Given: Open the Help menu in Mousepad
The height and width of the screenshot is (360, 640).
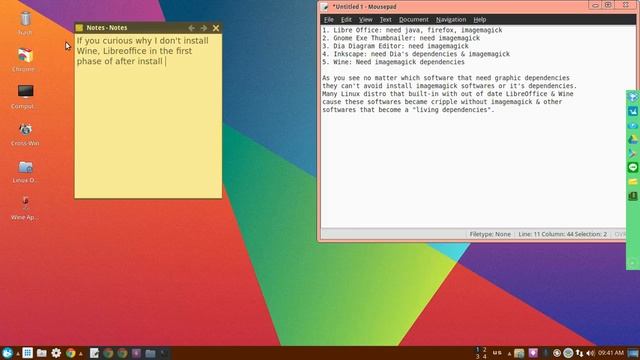Looking at the screenshot, I should [x=480, y=20].
